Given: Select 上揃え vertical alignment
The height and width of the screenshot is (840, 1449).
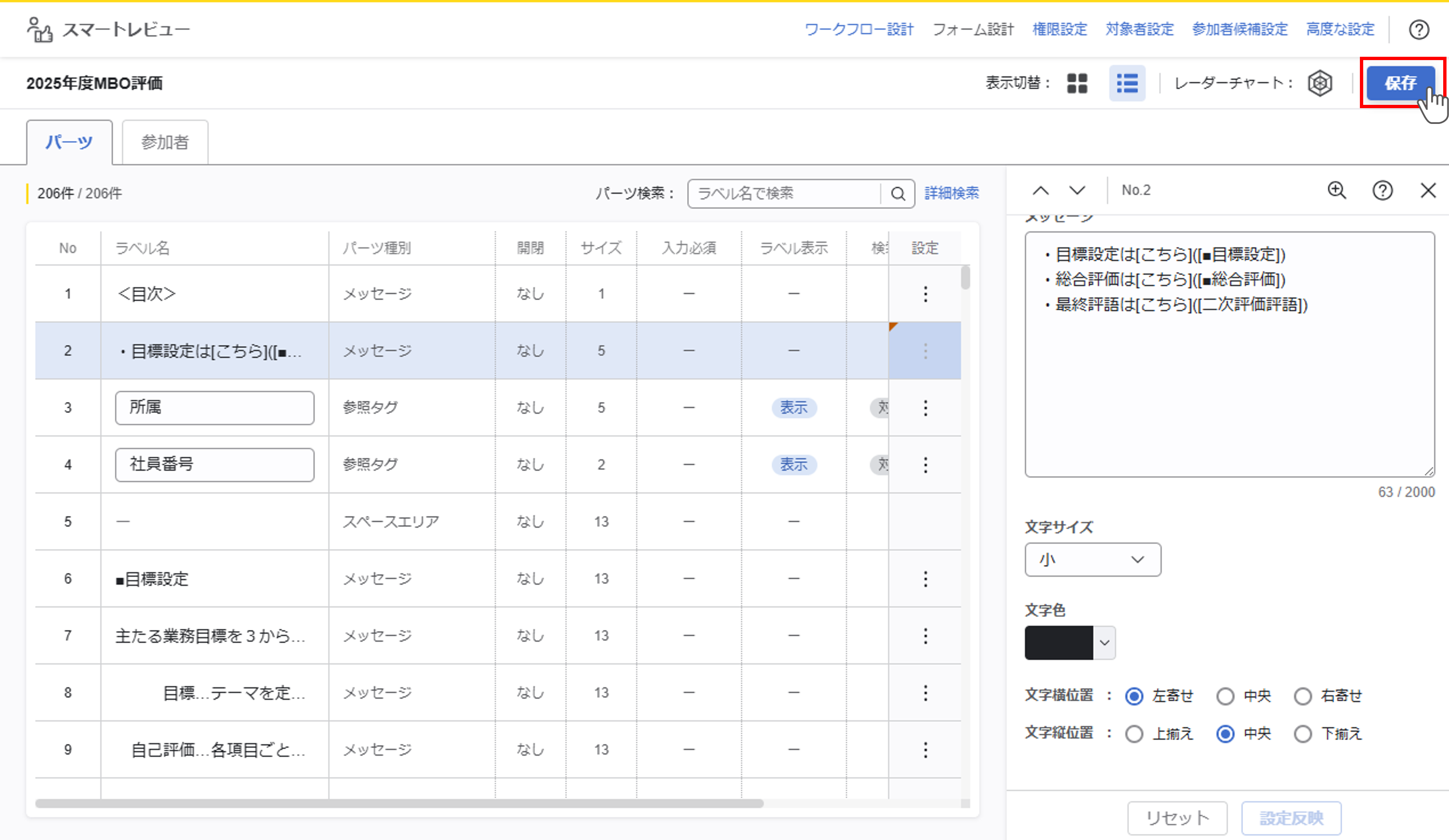Looking at the screenshot, I should tap(1134, 734).
